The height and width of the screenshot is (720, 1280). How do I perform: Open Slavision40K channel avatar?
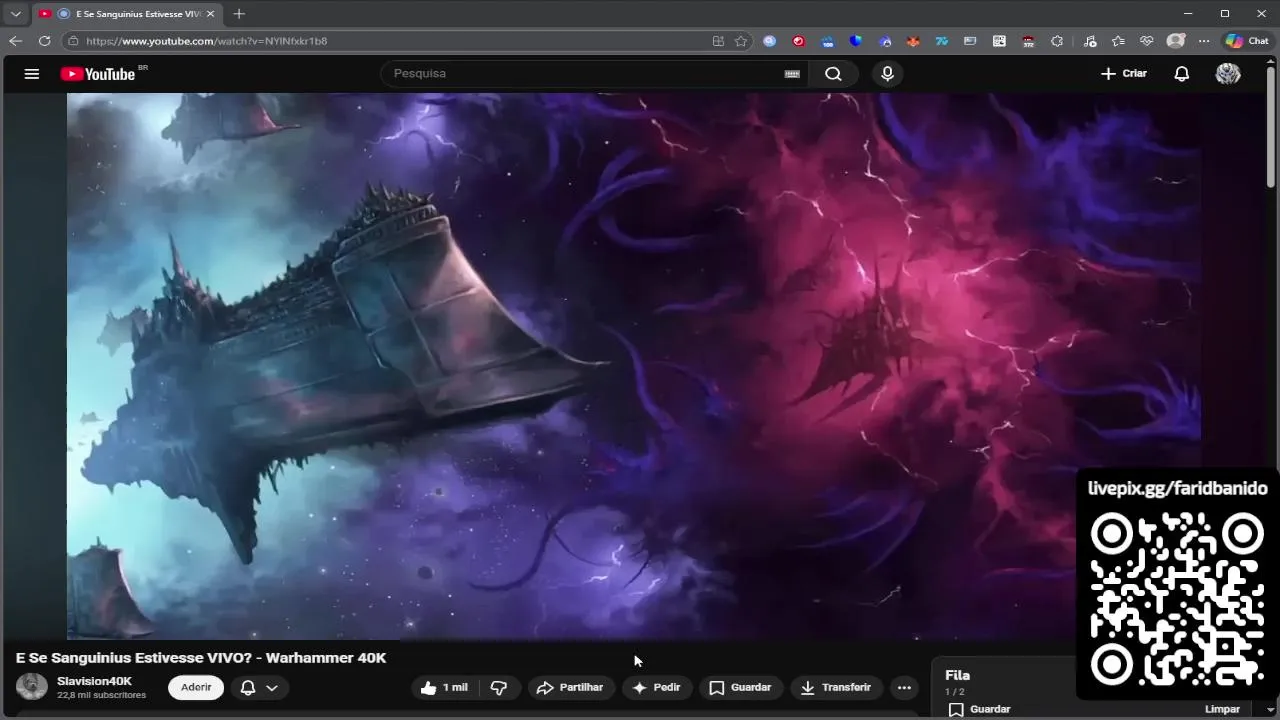32,687
